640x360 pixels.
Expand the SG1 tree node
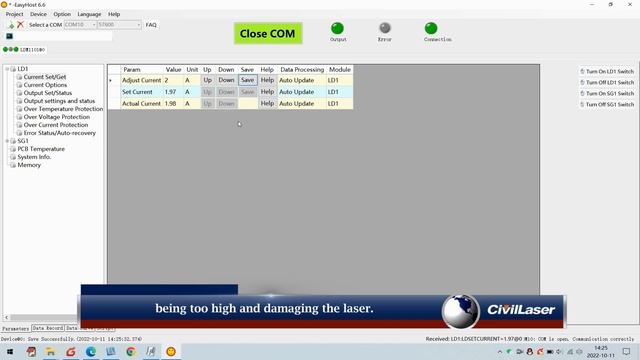[x=7, y=141]
